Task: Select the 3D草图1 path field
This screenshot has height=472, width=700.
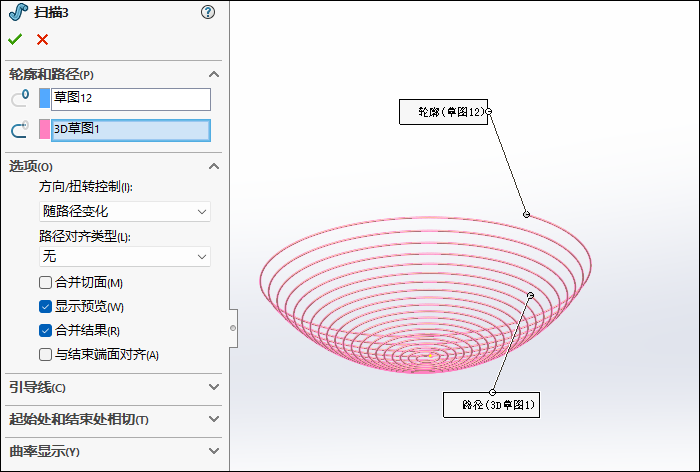Action: [131, 130]
